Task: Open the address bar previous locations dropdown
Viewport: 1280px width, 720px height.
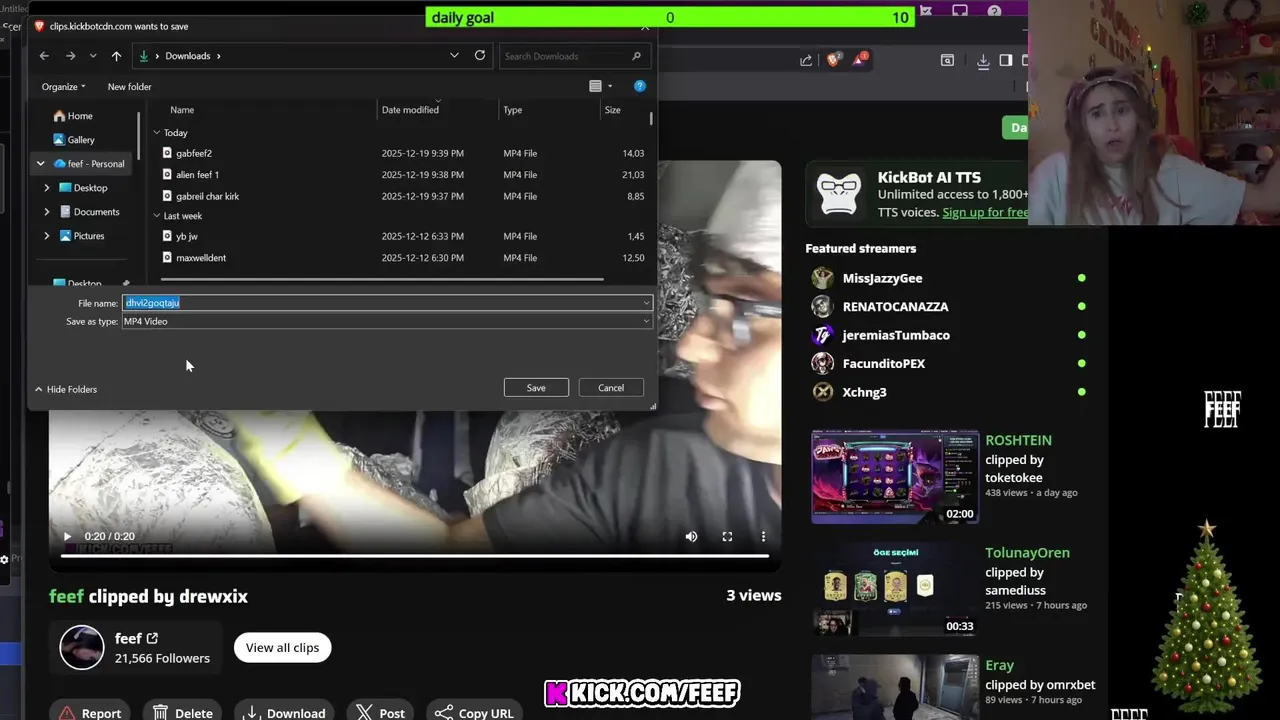Action: [x=454, y=56]
